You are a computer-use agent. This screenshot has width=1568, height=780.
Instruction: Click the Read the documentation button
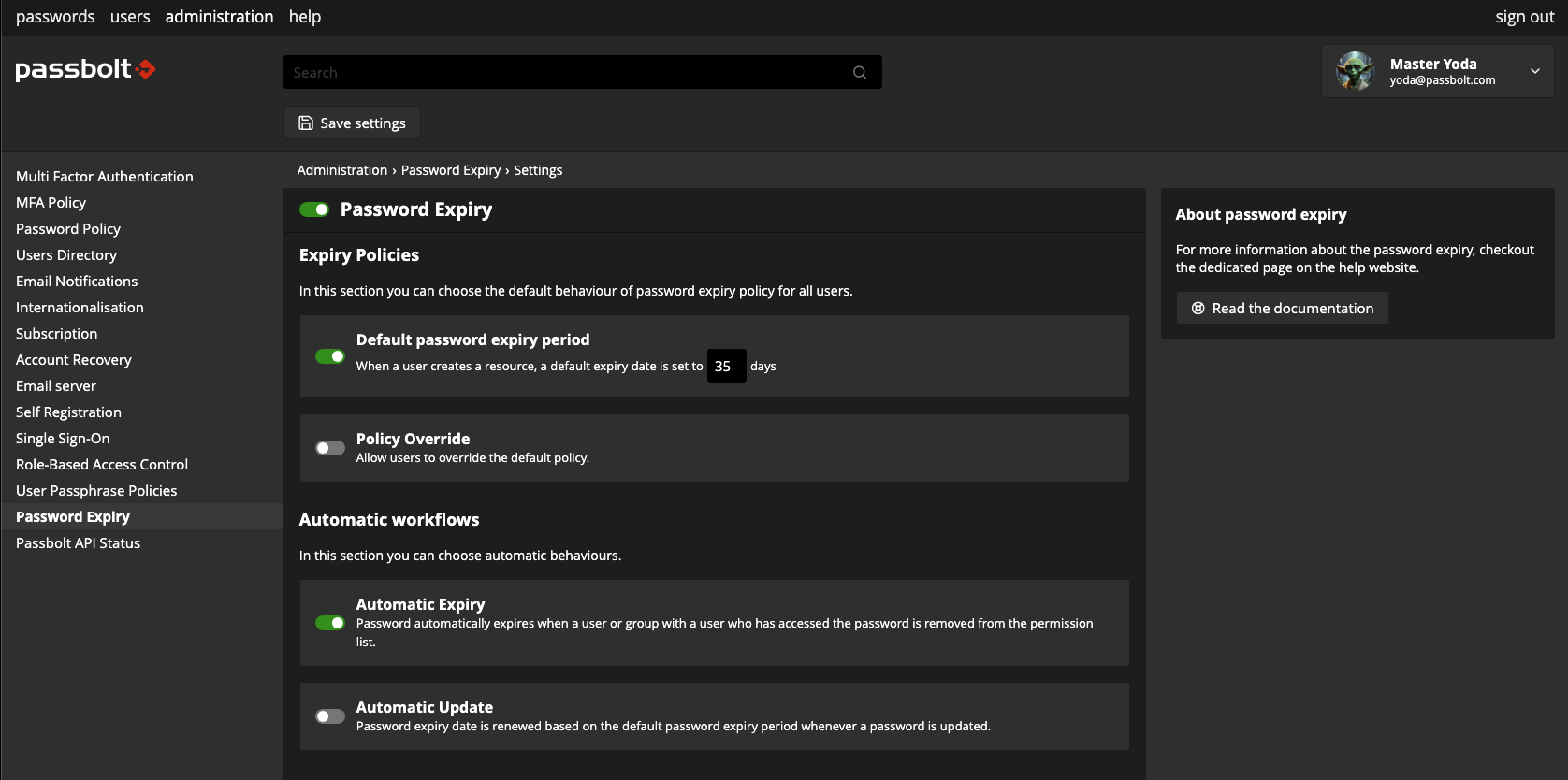click(1282, 308)
